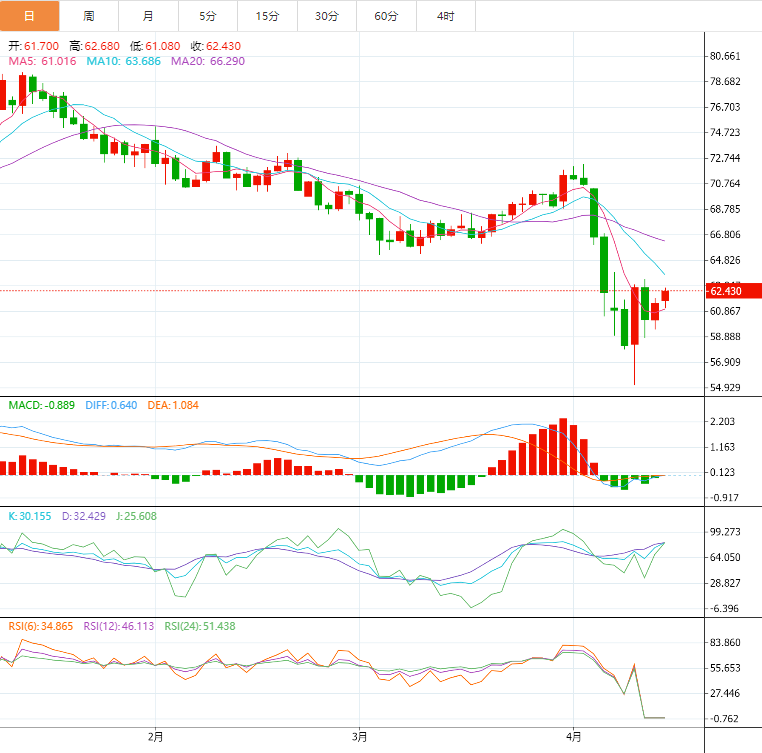The height and width of the screenshot is (753, 762).
Task: Click the 68.785 price axis value
Action: (725, 209)
